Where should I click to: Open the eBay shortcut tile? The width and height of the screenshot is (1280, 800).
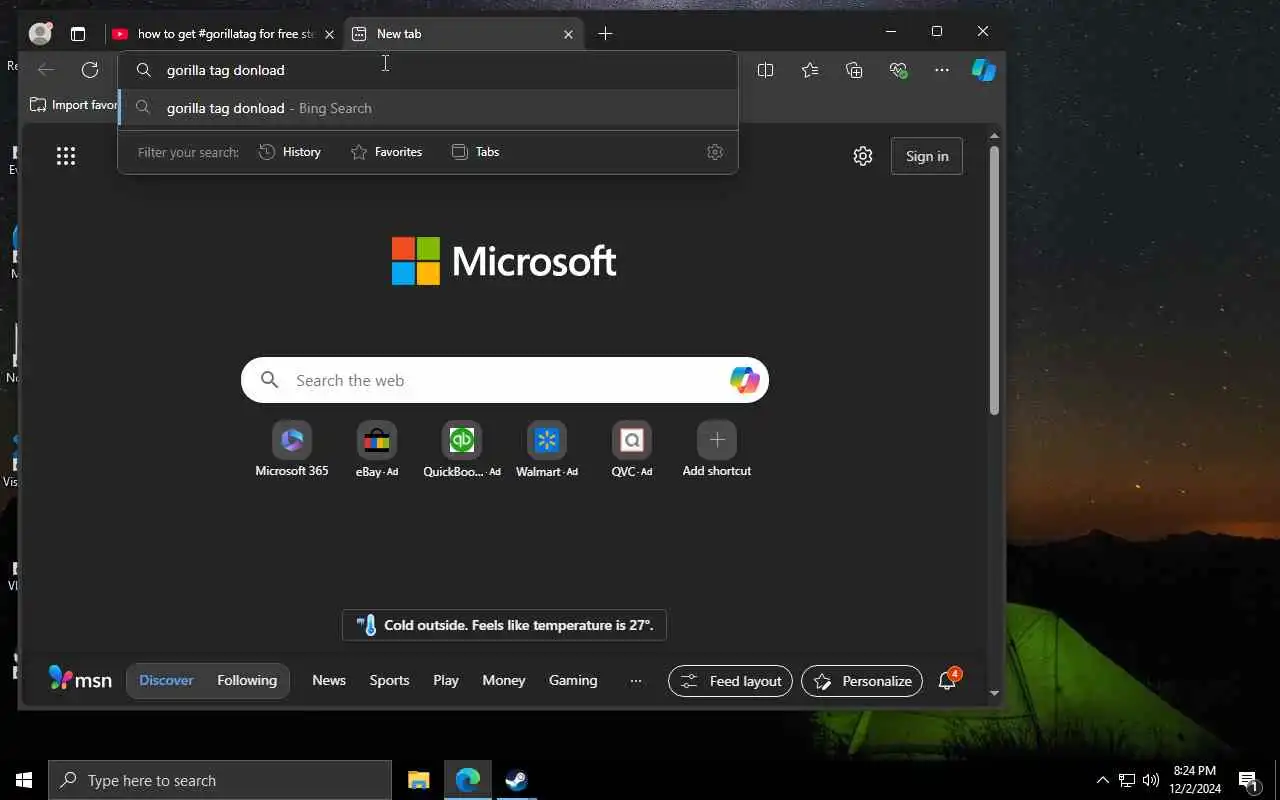pos(377,449)
